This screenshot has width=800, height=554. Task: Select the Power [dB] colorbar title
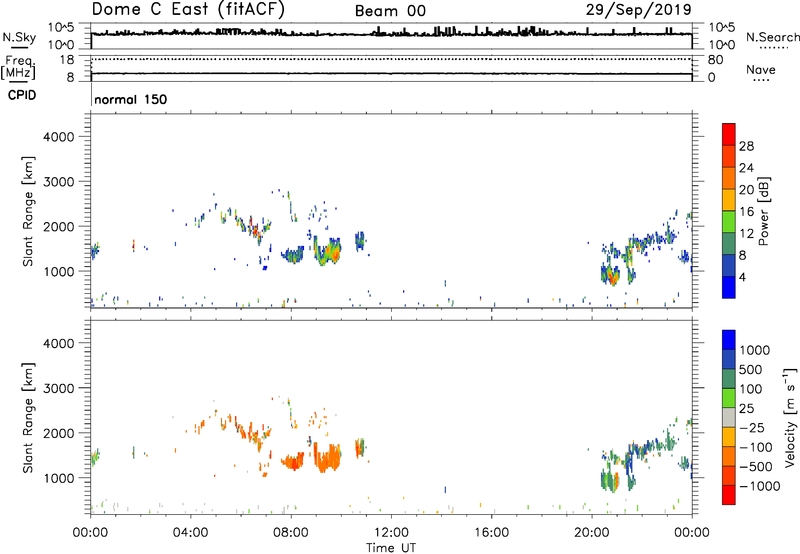[763, 211]
